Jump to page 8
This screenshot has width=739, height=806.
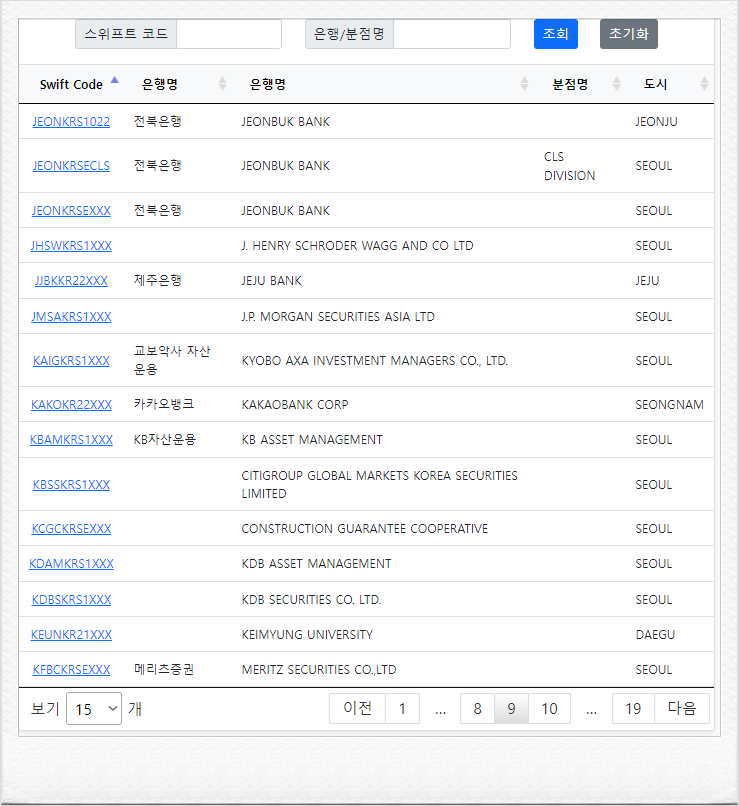point(477,708)
